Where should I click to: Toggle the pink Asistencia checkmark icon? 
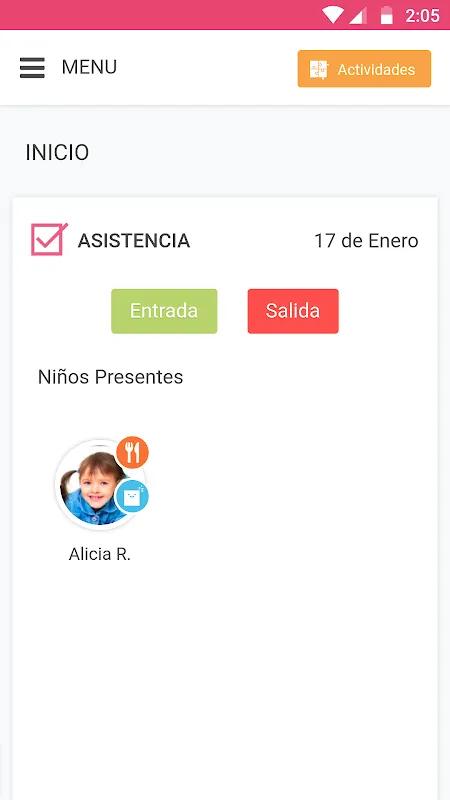pos(49,239)
